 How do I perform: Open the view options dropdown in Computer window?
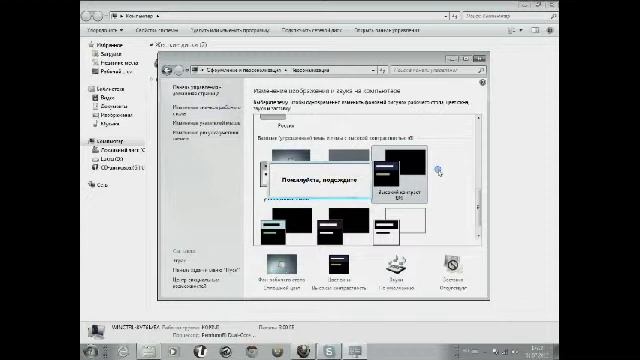click(521, 30)
